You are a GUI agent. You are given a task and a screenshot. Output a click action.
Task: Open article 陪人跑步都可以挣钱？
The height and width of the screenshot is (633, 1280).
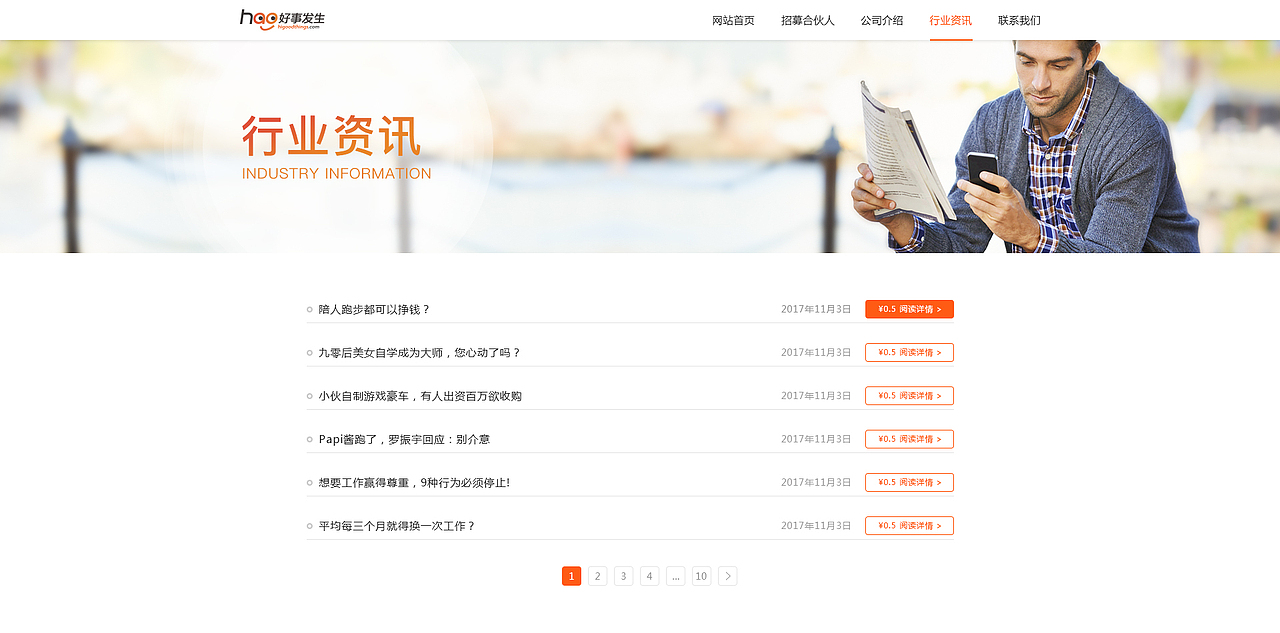pos(374,310)
